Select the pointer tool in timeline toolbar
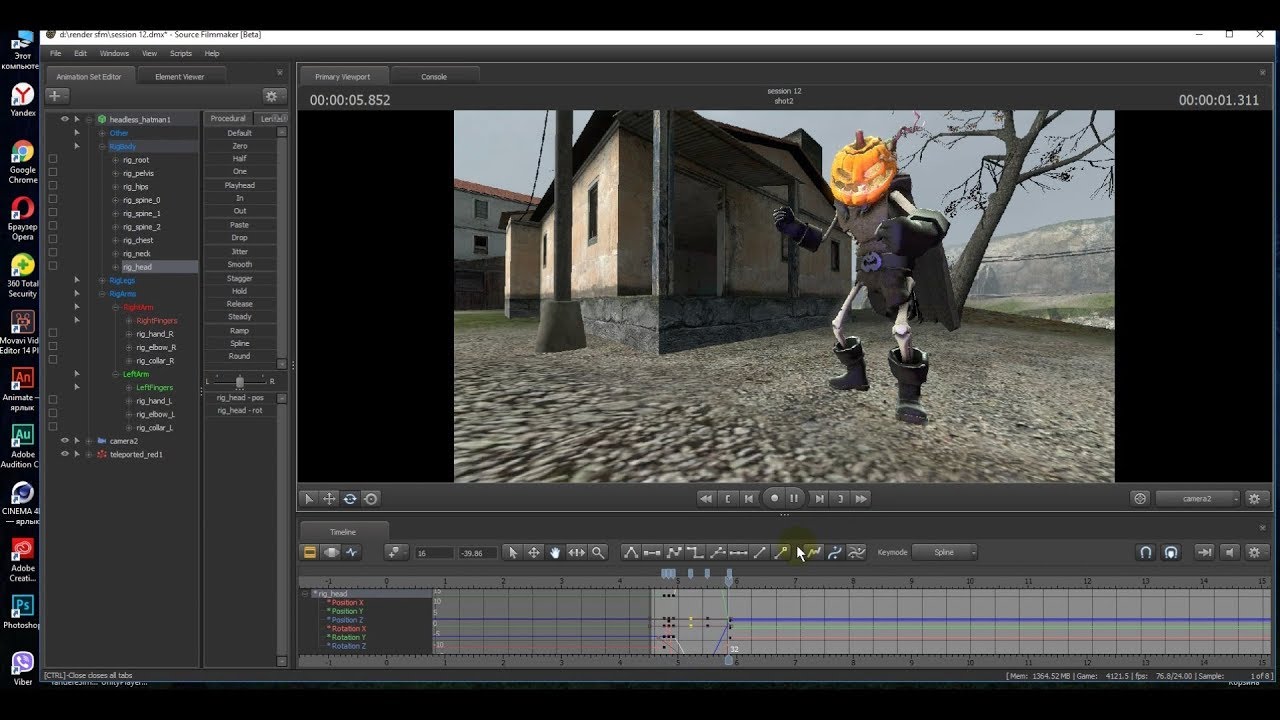This screenshot has height=720, width=1280. click(x=512, y=552)
